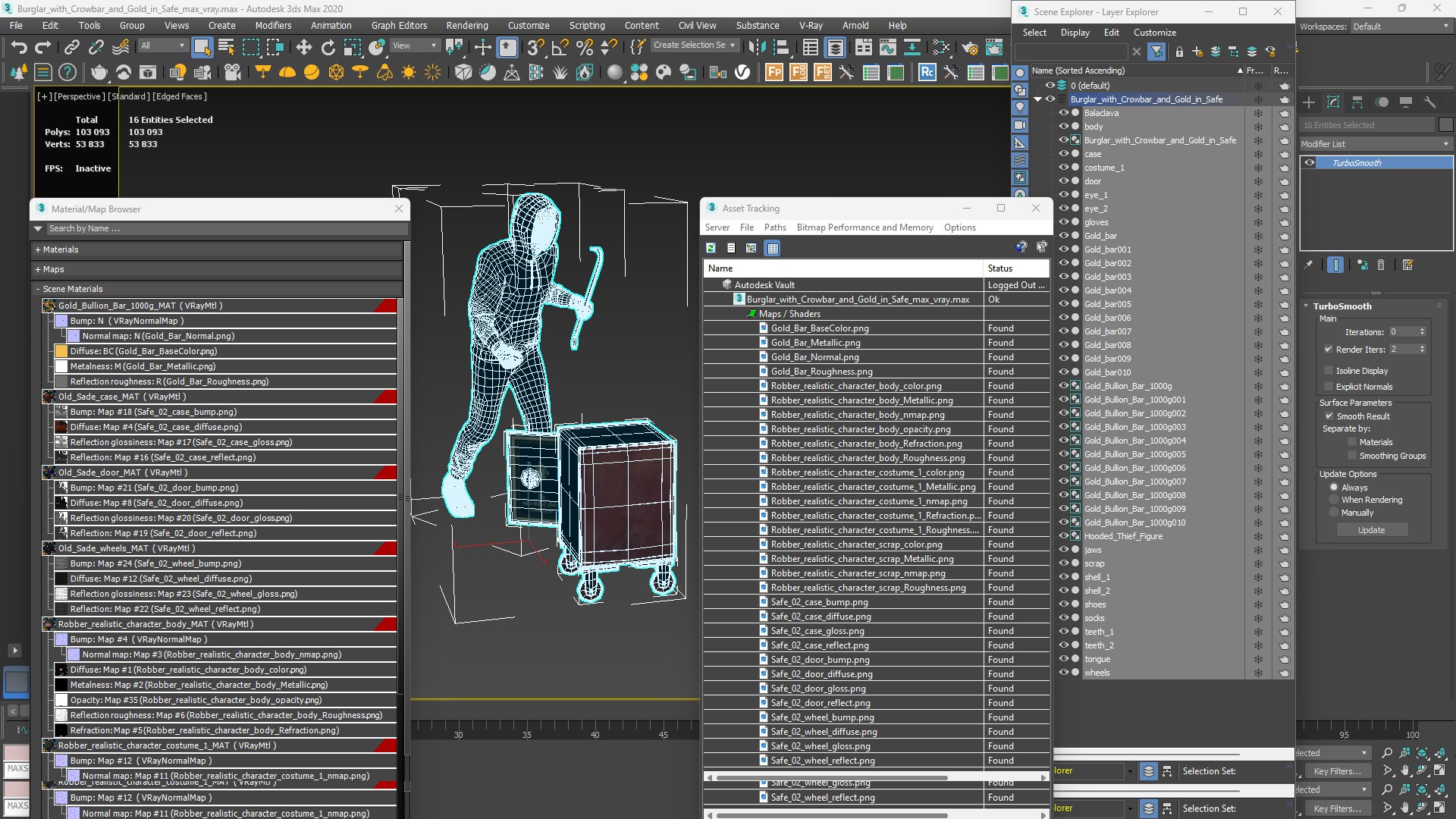This screenshot has height=819, width=1456.
Task: Click the Redo arrow in main toolbar
Action: tap(43, 48)
